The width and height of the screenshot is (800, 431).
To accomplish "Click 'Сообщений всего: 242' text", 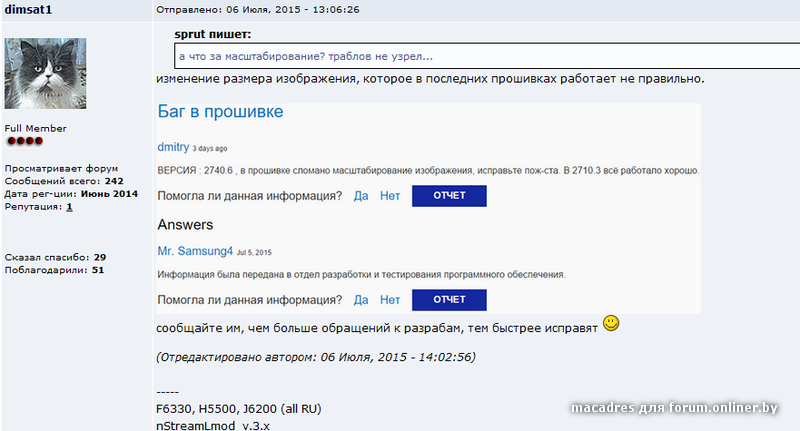I will [64, 181].
